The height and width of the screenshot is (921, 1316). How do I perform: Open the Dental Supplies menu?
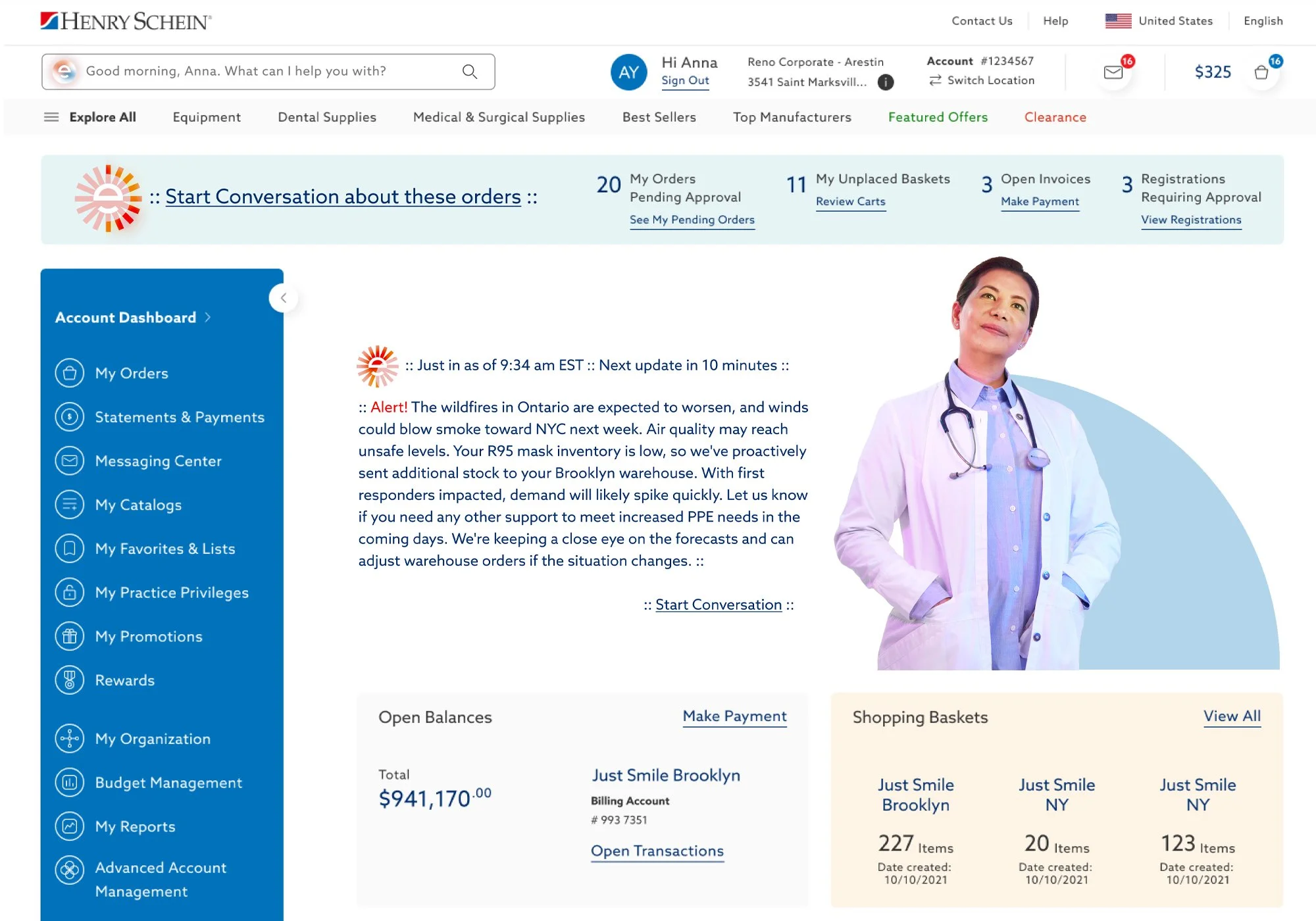(327, 117)
